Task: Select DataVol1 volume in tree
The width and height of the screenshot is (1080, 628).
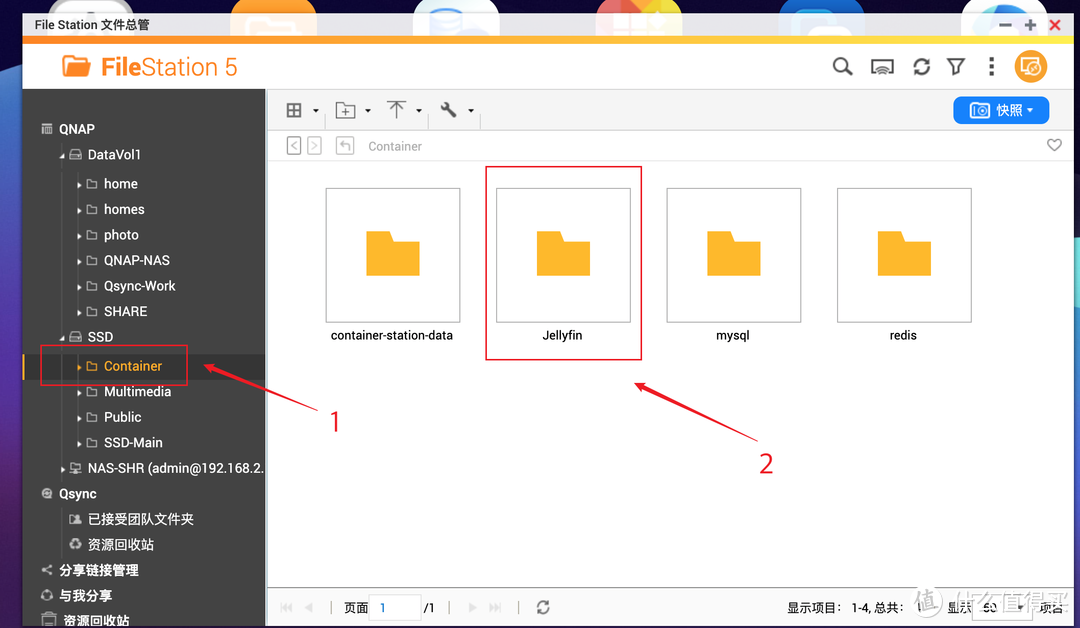Action: (114, 154)
